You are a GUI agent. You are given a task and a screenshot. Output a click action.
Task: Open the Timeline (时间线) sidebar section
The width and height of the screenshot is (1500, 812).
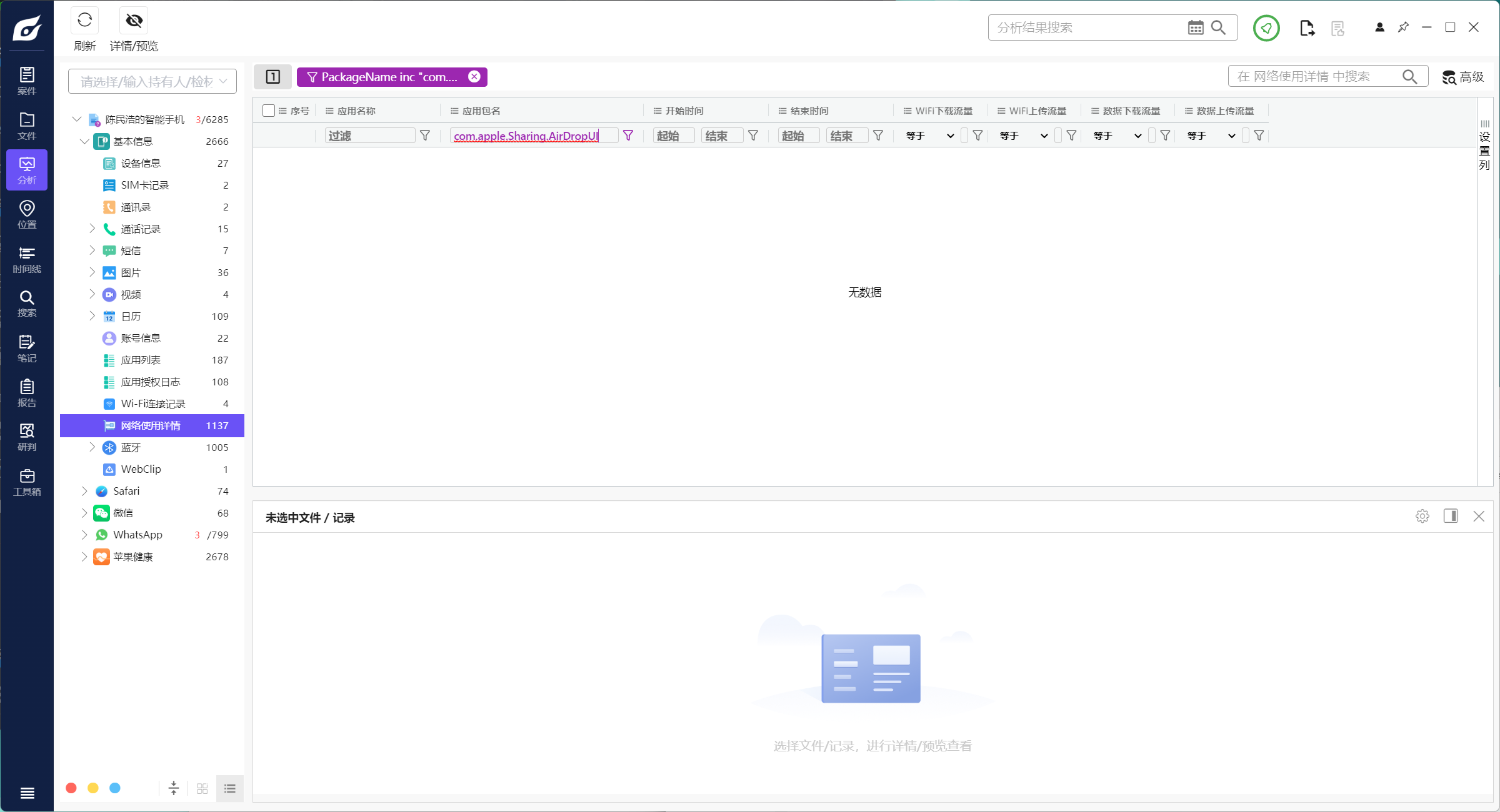coord(27,259)
